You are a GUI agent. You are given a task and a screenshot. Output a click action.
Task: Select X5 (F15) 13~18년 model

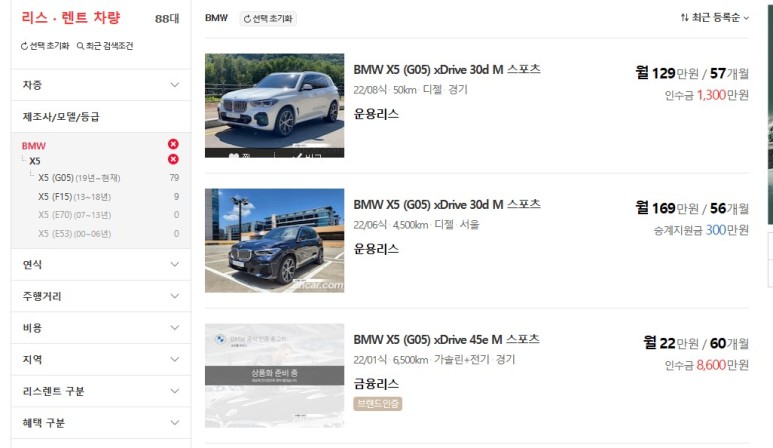(x=74, y=197)
